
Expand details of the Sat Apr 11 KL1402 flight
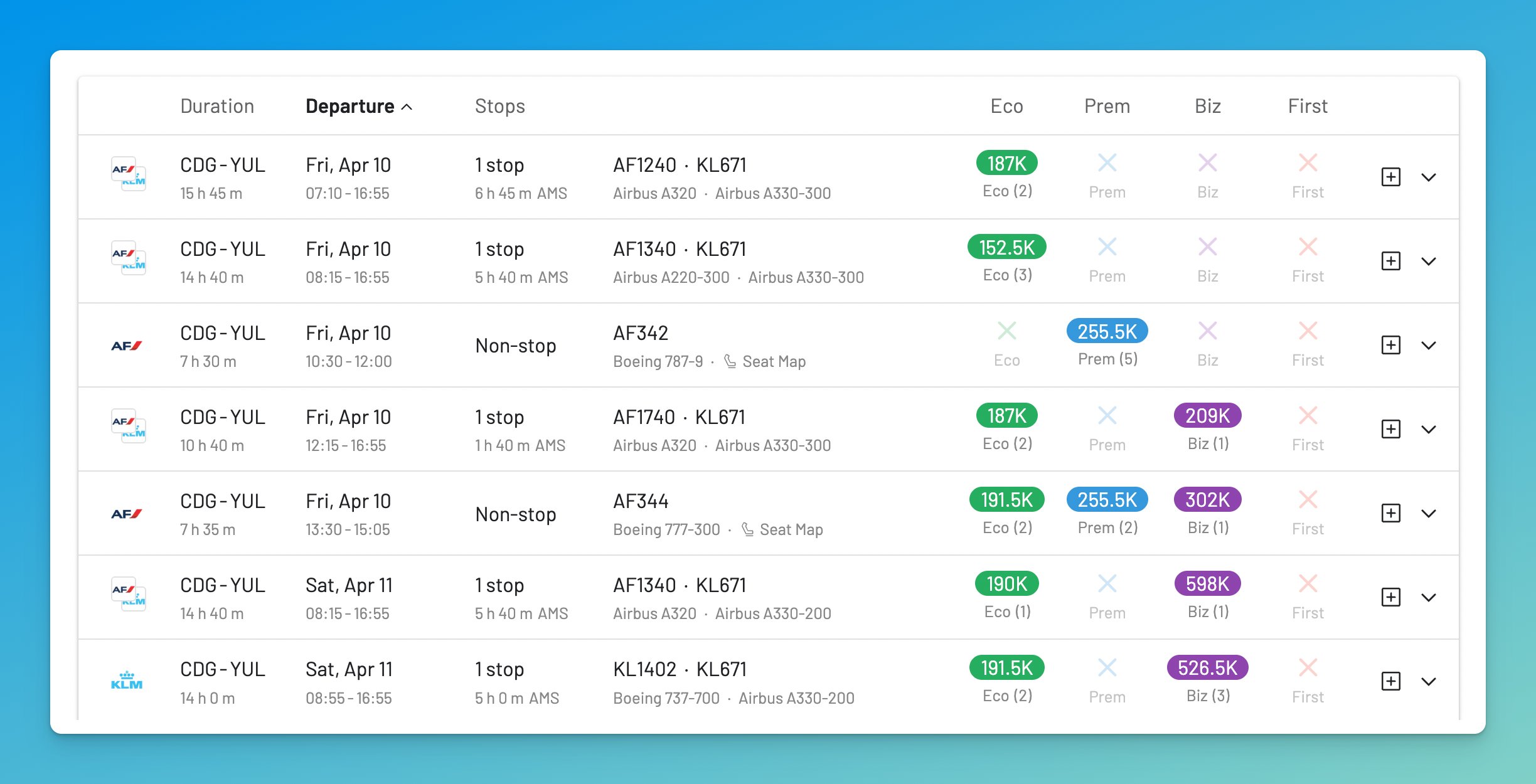[1430, 681]
